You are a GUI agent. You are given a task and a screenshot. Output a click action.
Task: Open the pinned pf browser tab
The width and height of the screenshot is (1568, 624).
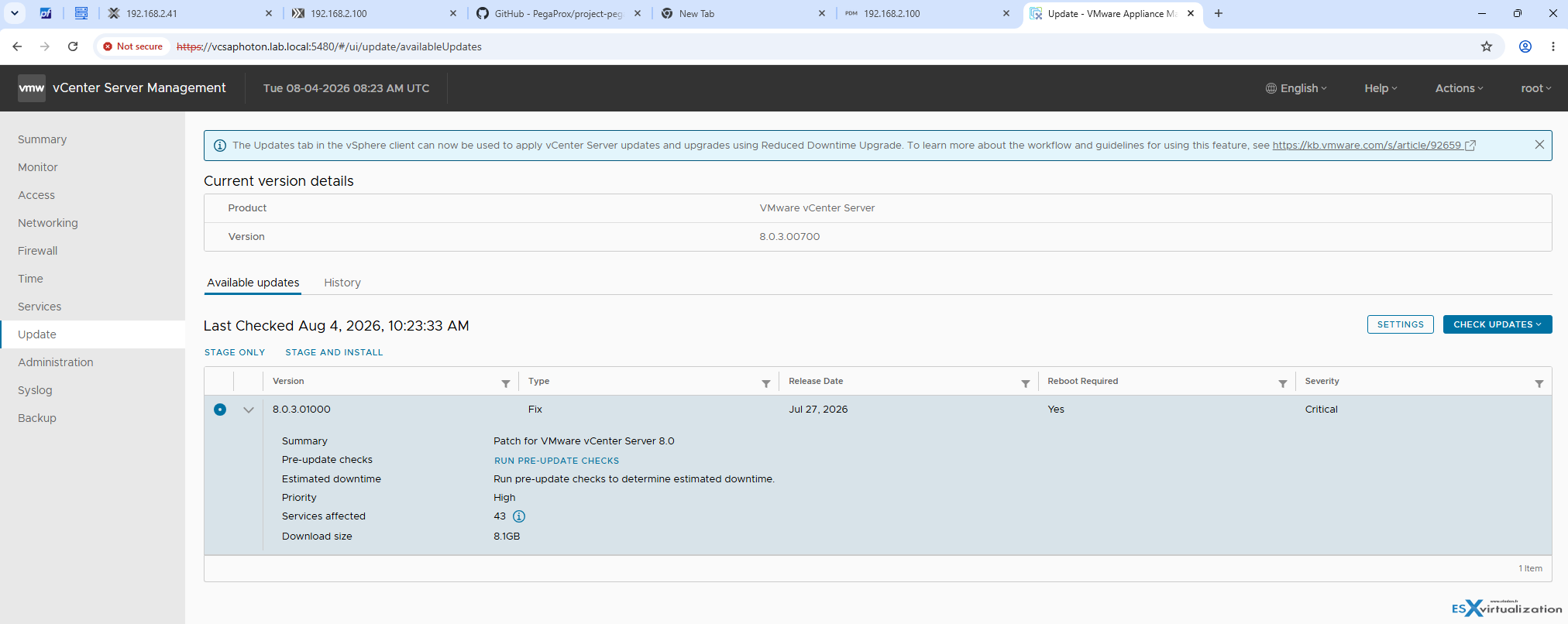(46, 13)
